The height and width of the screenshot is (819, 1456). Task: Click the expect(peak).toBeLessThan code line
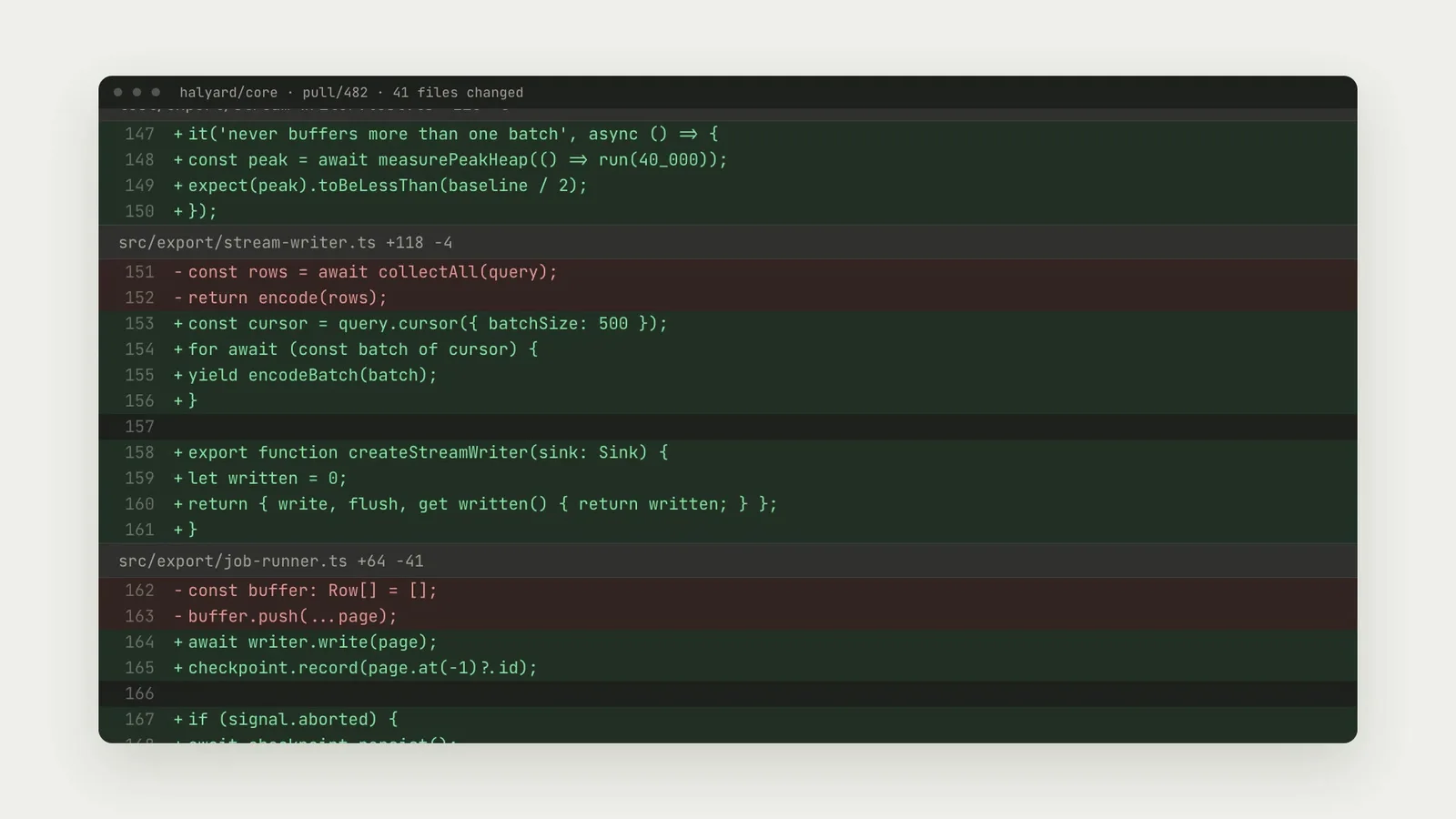click(x=728, y=186)
